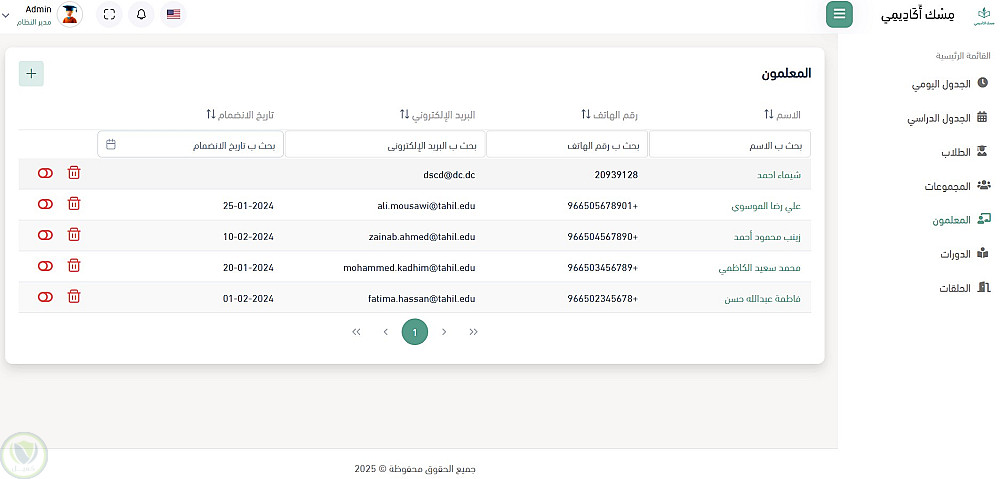Open the notifications bell
1000x479 pixels.
[x=141, y=14]
